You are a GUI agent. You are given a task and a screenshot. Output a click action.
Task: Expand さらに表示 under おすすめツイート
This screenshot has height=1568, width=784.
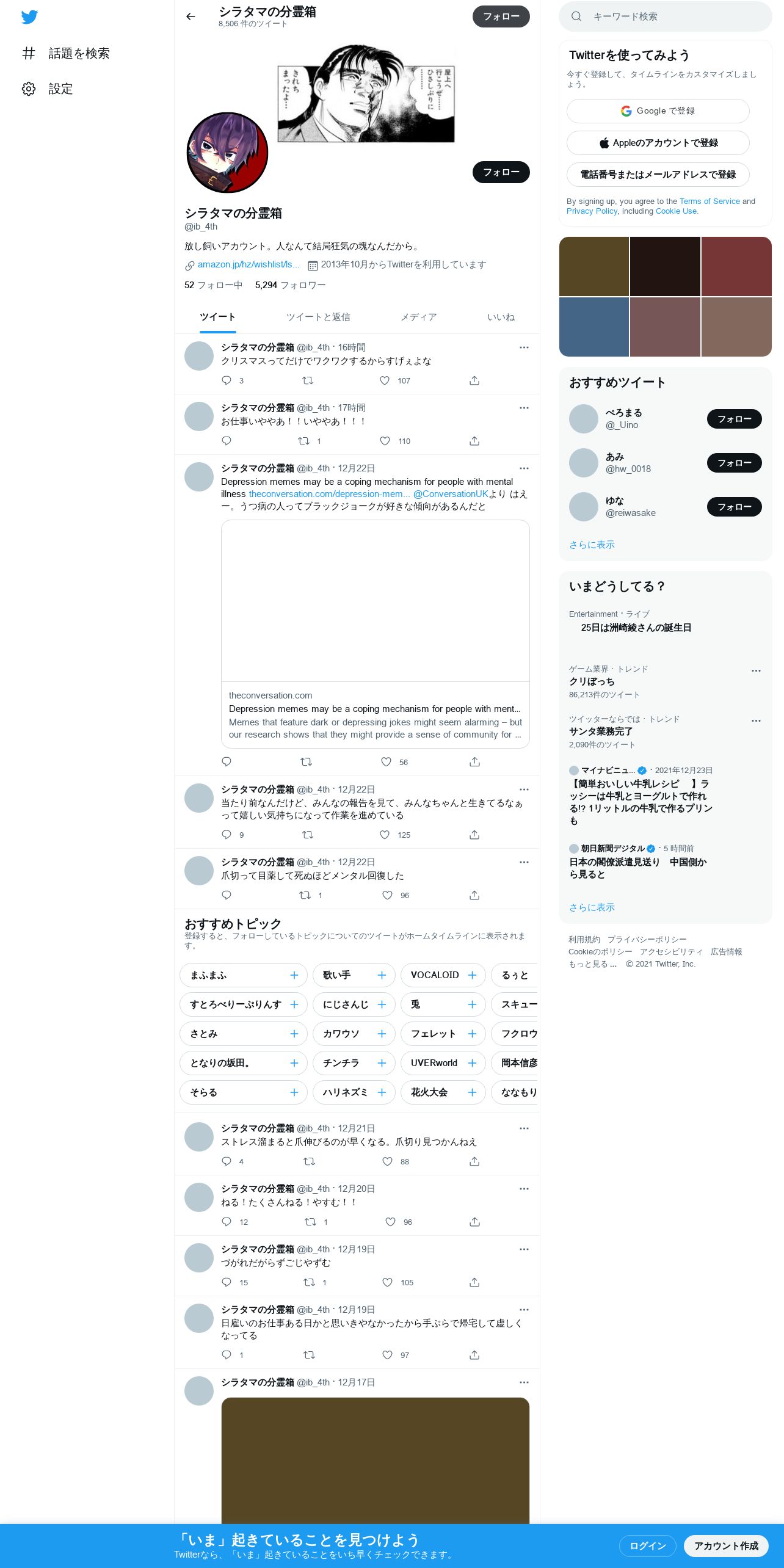click(592, 545)
